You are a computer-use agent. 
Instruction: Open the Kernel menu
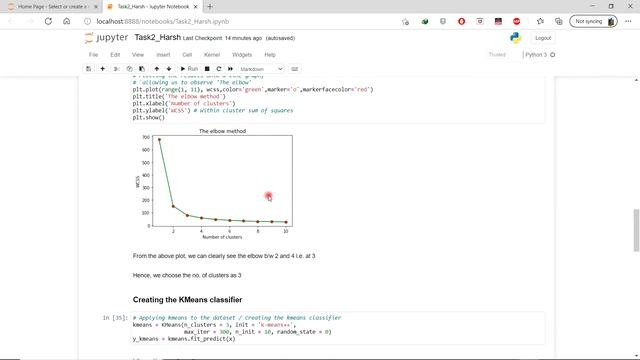click(212, 55)
